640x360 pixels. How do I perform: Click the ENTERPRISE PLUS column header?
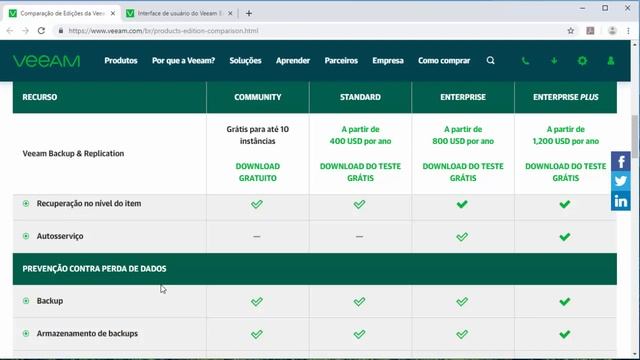pyautogui.click(x=566, y=97)
